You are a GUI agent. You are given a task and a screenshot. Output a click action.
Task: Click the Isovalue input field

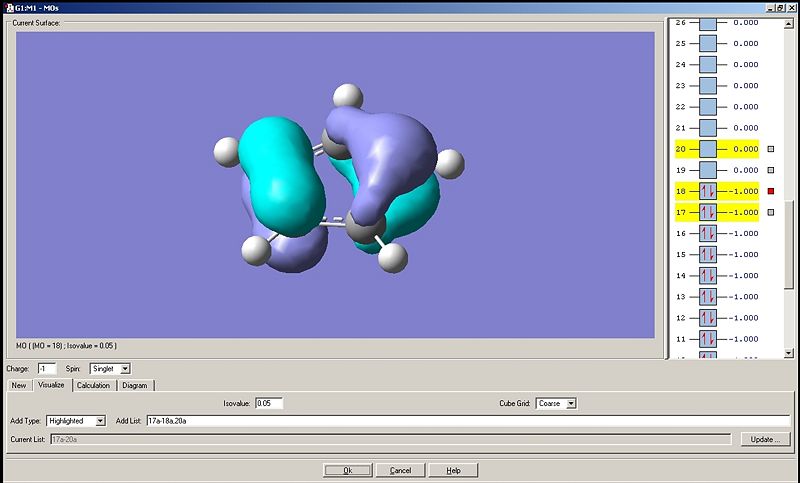click(x=269, y=403)
